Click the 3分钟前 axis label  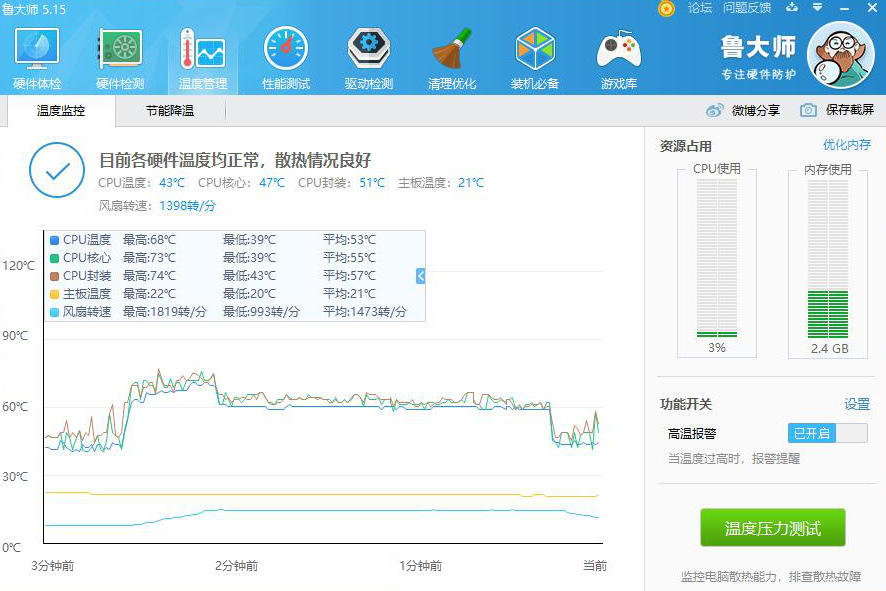coord(53,566)
